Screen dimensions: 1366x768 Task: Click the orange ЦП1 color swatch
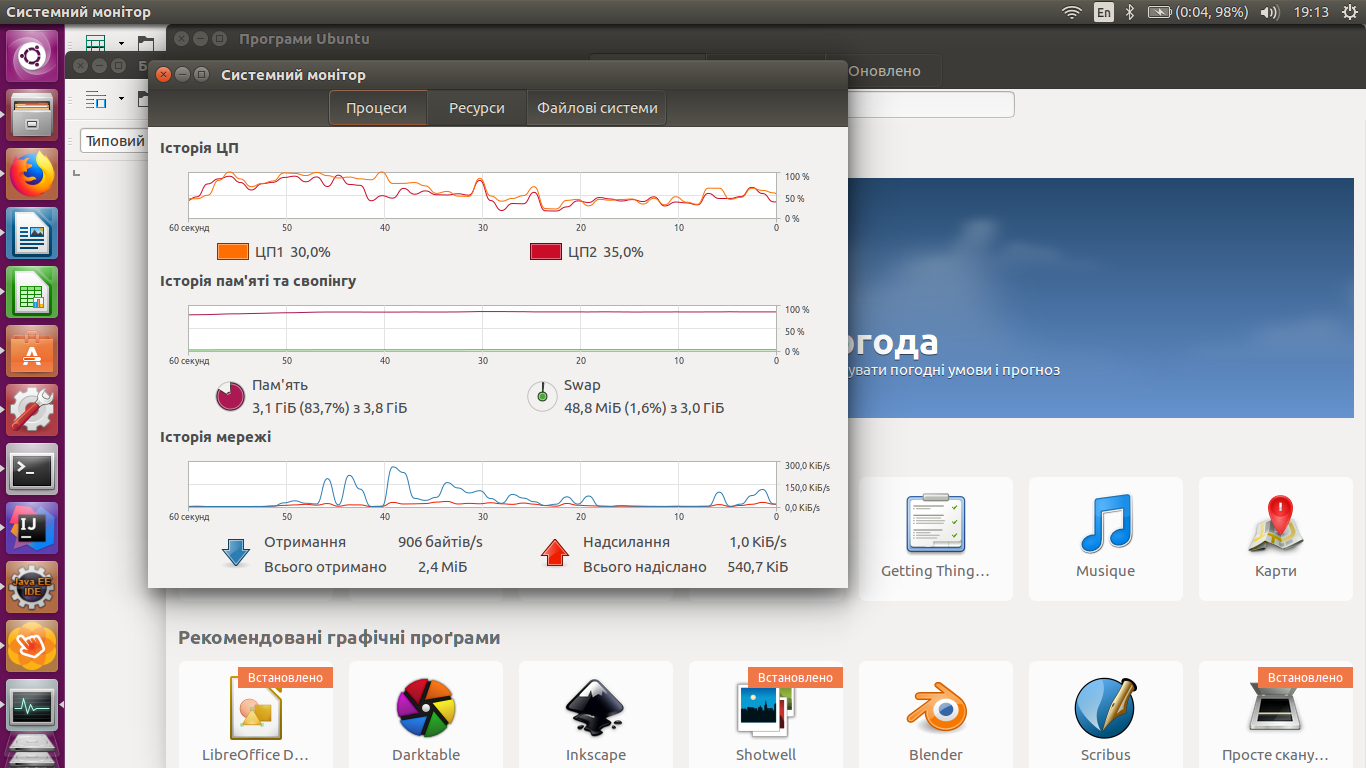[x=232, y=252]
